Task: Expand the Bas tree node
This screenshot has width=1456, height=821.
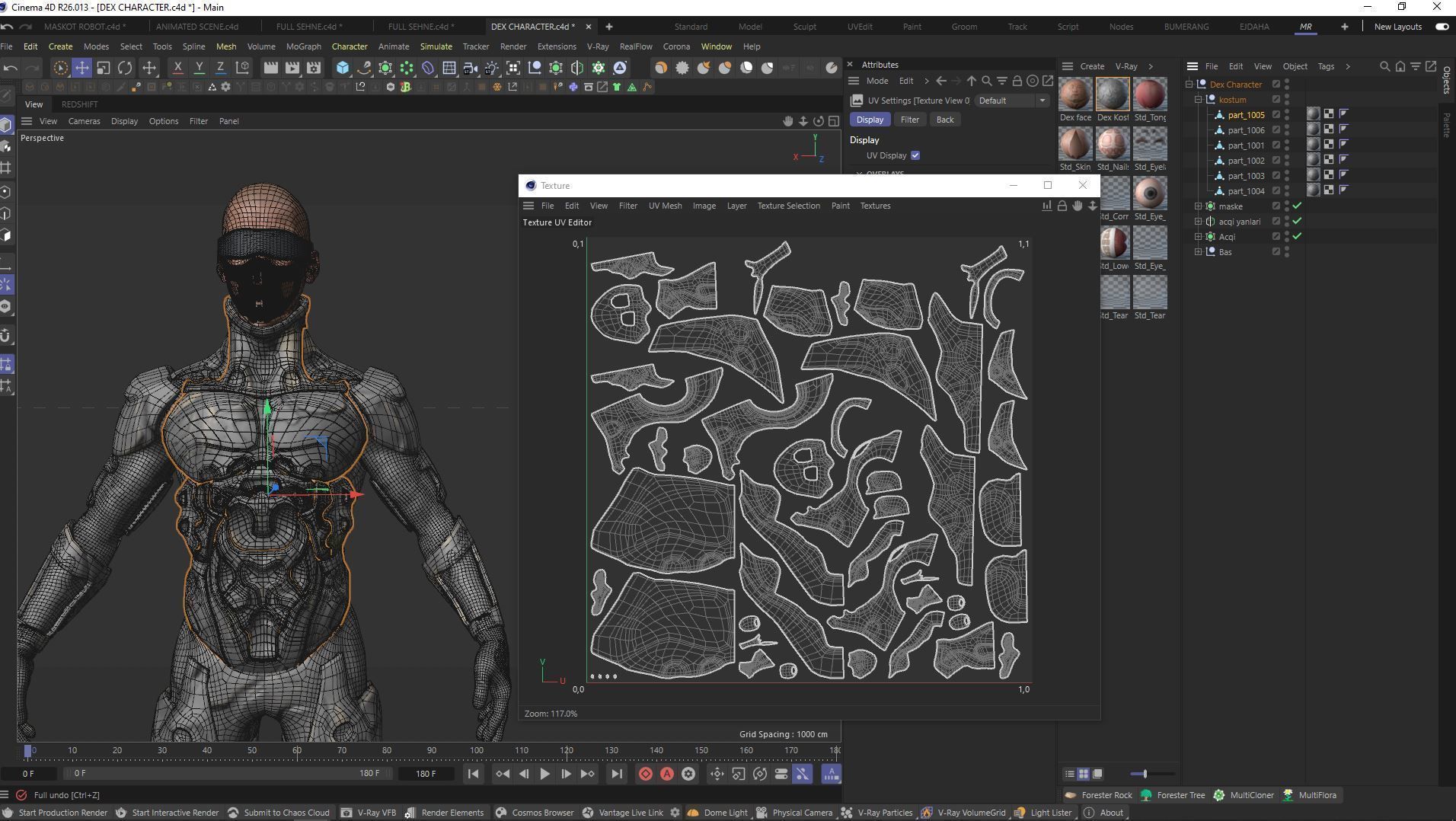Action: tap(1198, 252)
